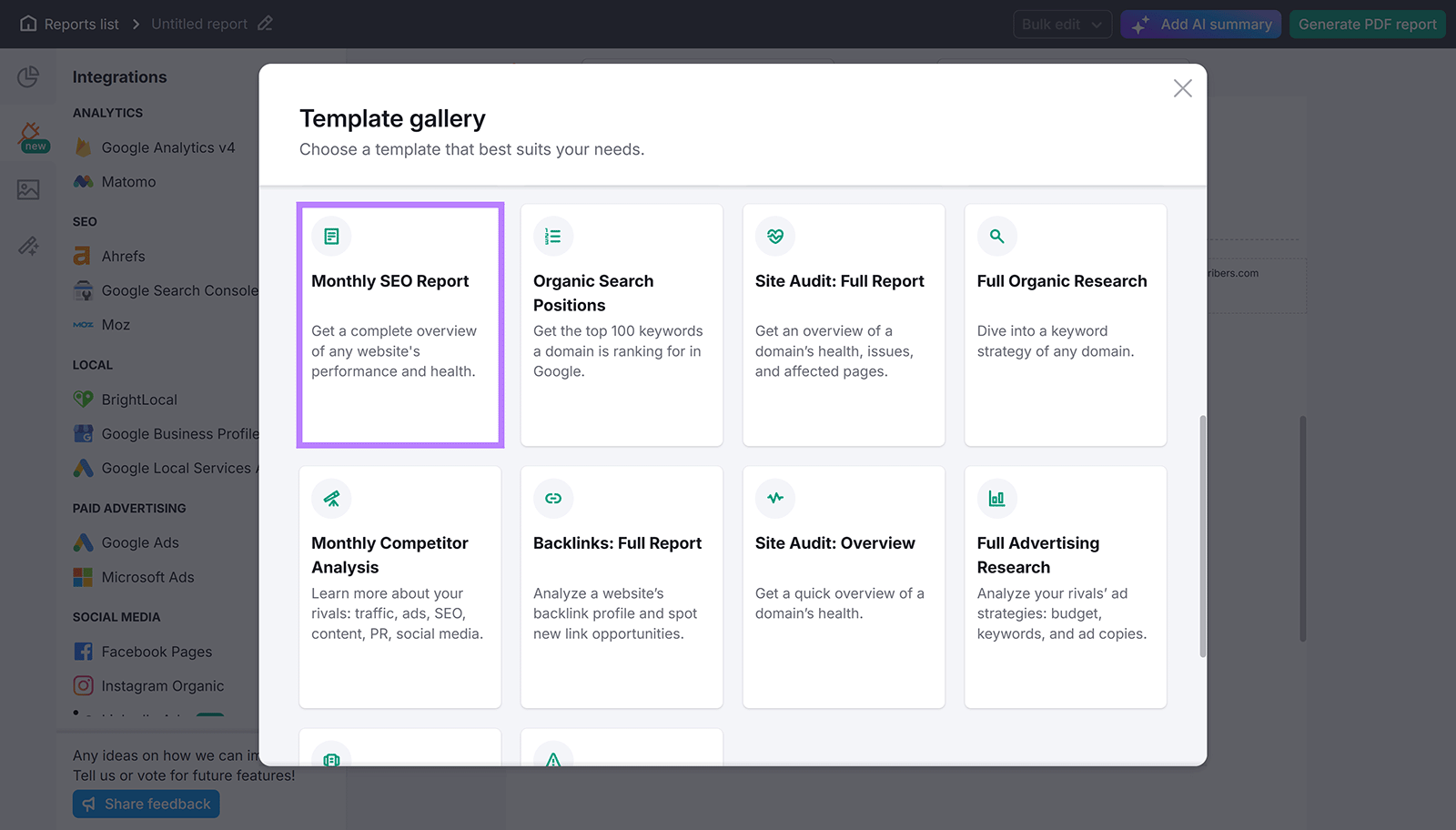The width and height of the screenshot is (1456, 830).
Task: Click the home icon beside Reports list
Action: pos(27,23)
